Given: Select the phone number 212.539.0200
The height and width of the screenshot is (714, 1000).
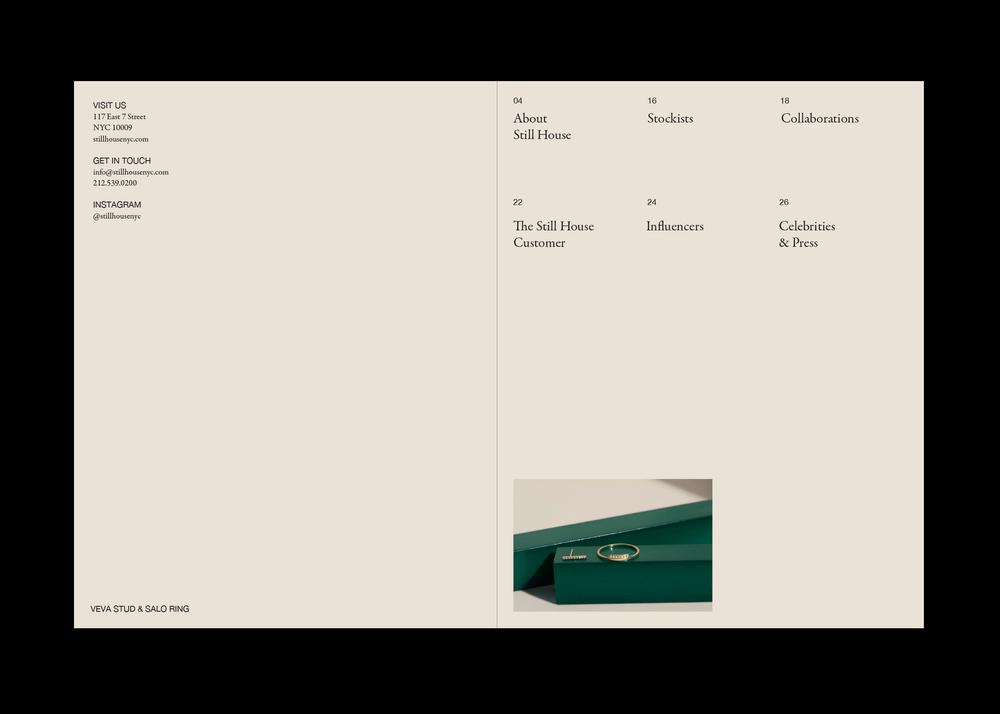Looking at the screenshot, I should pos(115,183).
